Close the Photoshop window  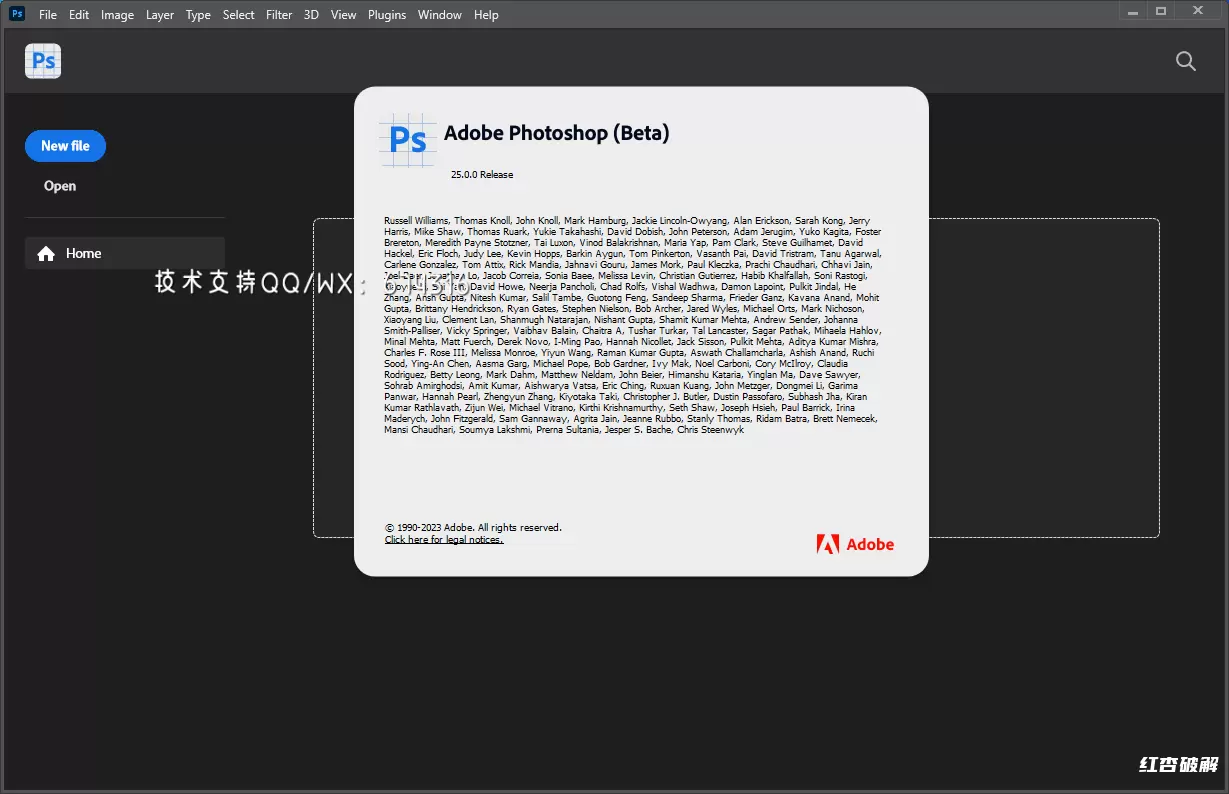point(1199,11)
